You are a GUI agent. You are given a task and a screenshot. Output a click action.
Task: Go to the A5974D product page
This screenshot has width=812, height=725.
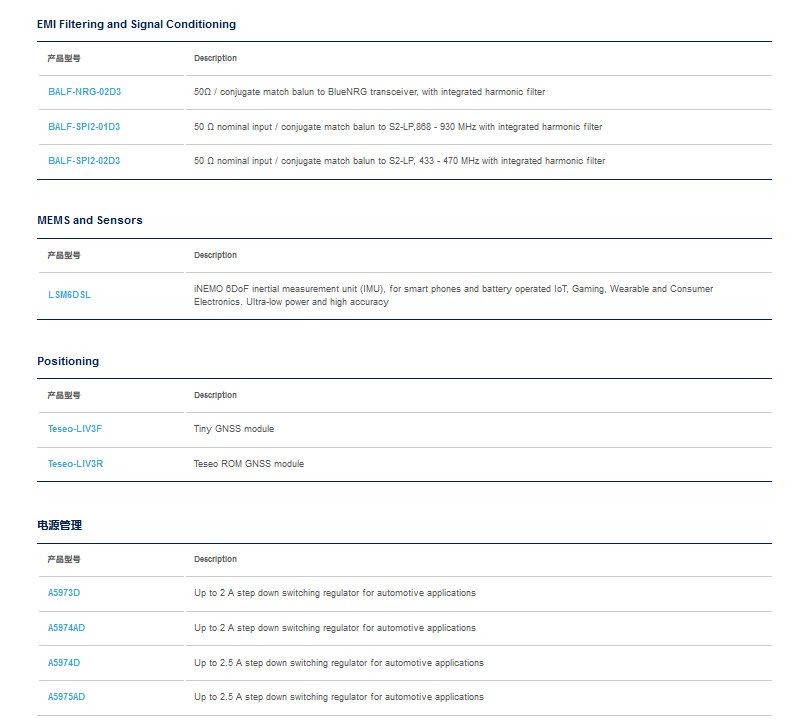(x=64, y=663)
